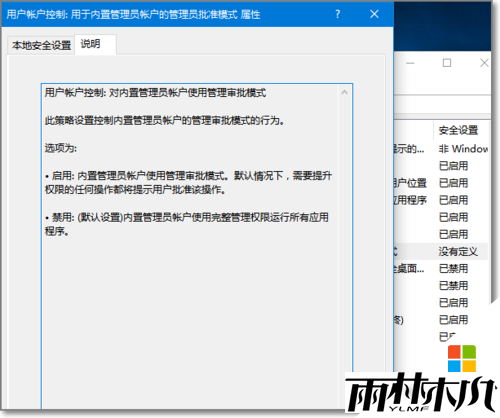Click the heading line 用户帐户控制: 对内置管理员帐户使用管理审批模式
This screenshot has width=500, height=418.
point(155,93)
